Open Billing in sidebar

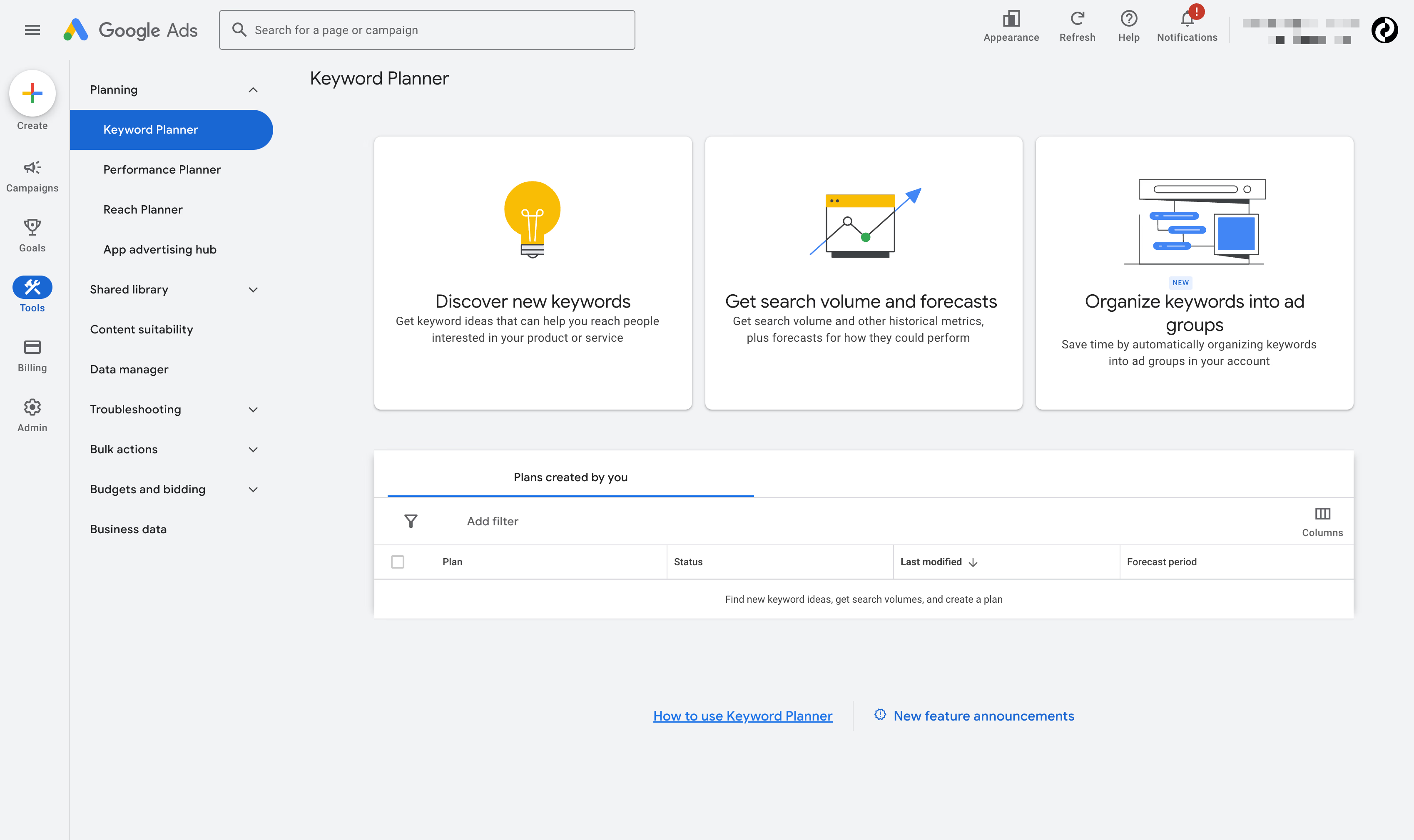tap(32, 356)
